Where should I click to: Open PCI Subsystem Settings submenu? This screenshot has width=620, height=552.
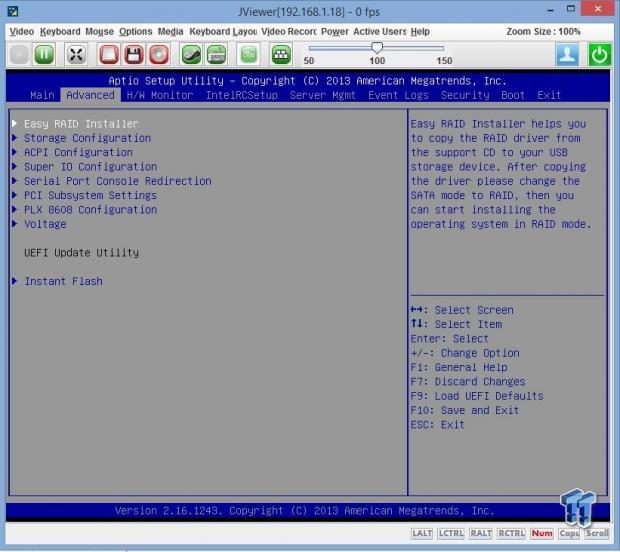(x=90, y=195)
